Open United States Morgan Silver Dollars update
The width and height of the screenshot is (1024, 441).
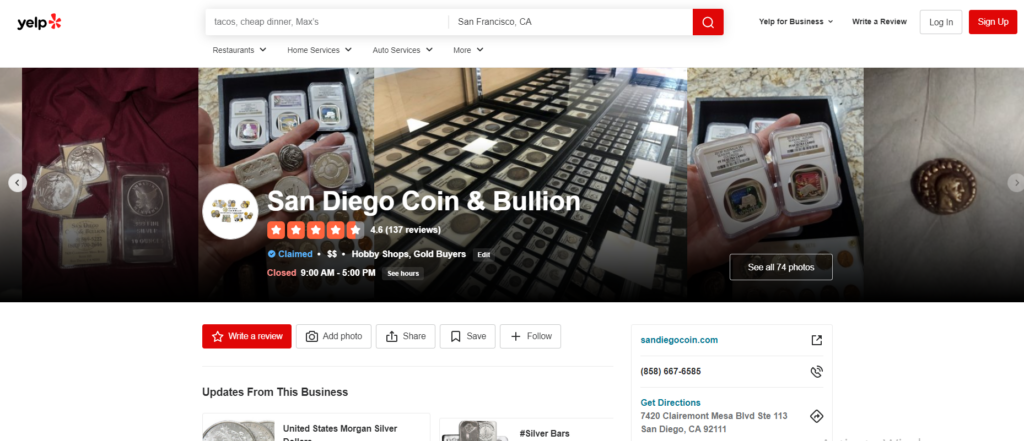click(316, 427)
